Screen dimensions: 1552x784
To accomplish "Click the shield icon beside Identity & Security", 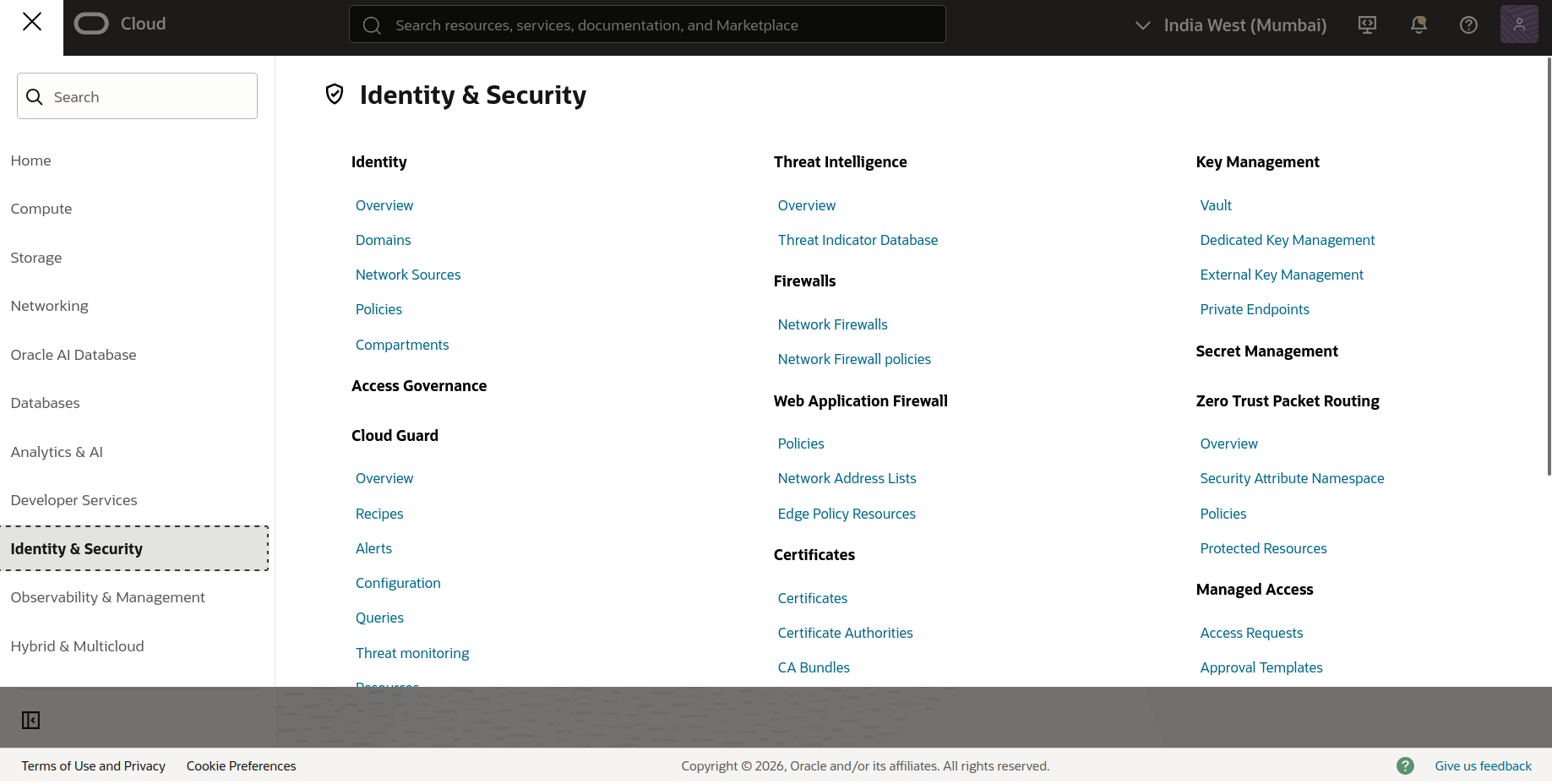I will click(x=335, y=94).
